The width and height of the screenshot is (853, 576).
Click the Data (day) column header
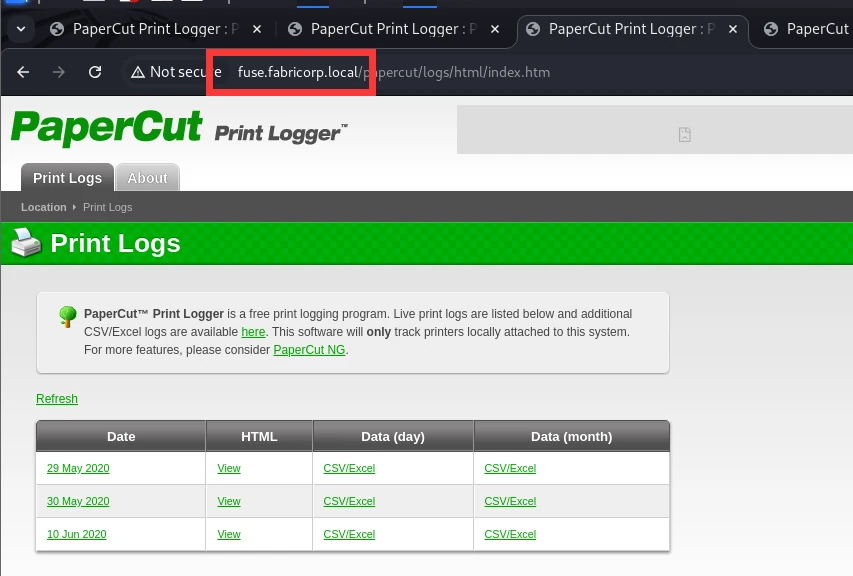(x=393, y=436)
